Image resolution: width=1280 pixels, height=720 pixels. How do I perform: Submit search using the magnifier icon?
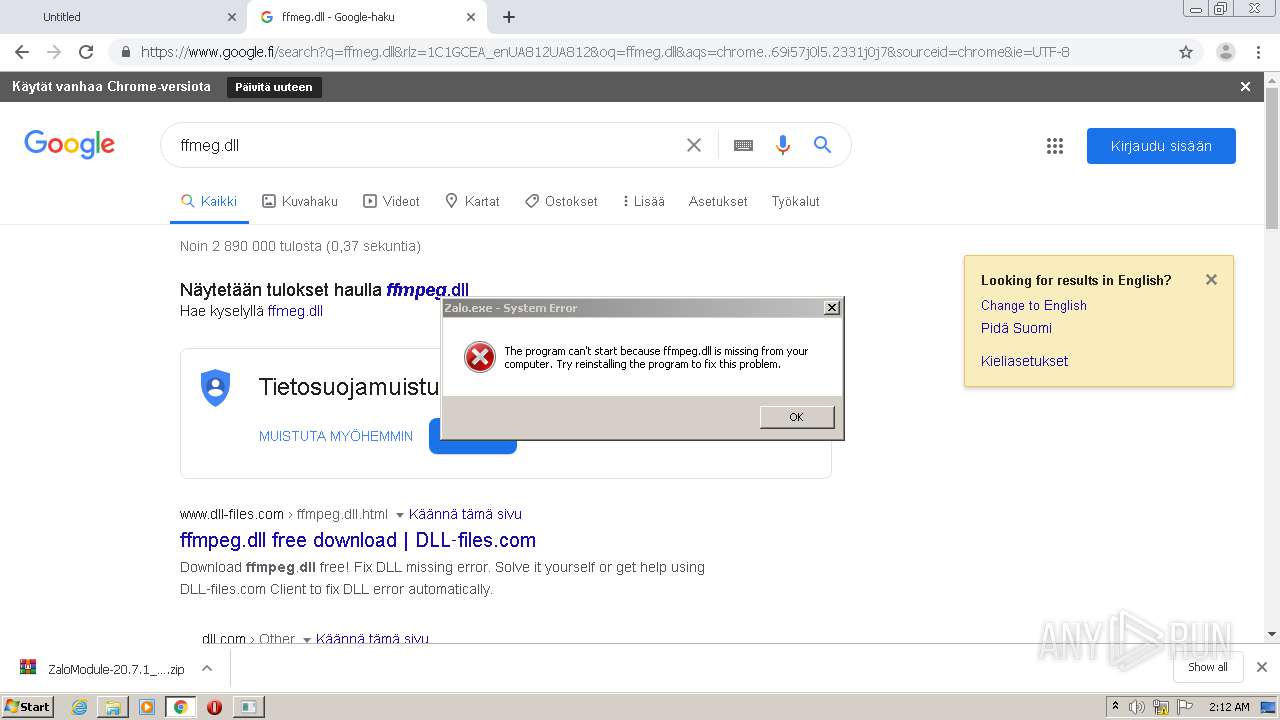coord(822,145)
